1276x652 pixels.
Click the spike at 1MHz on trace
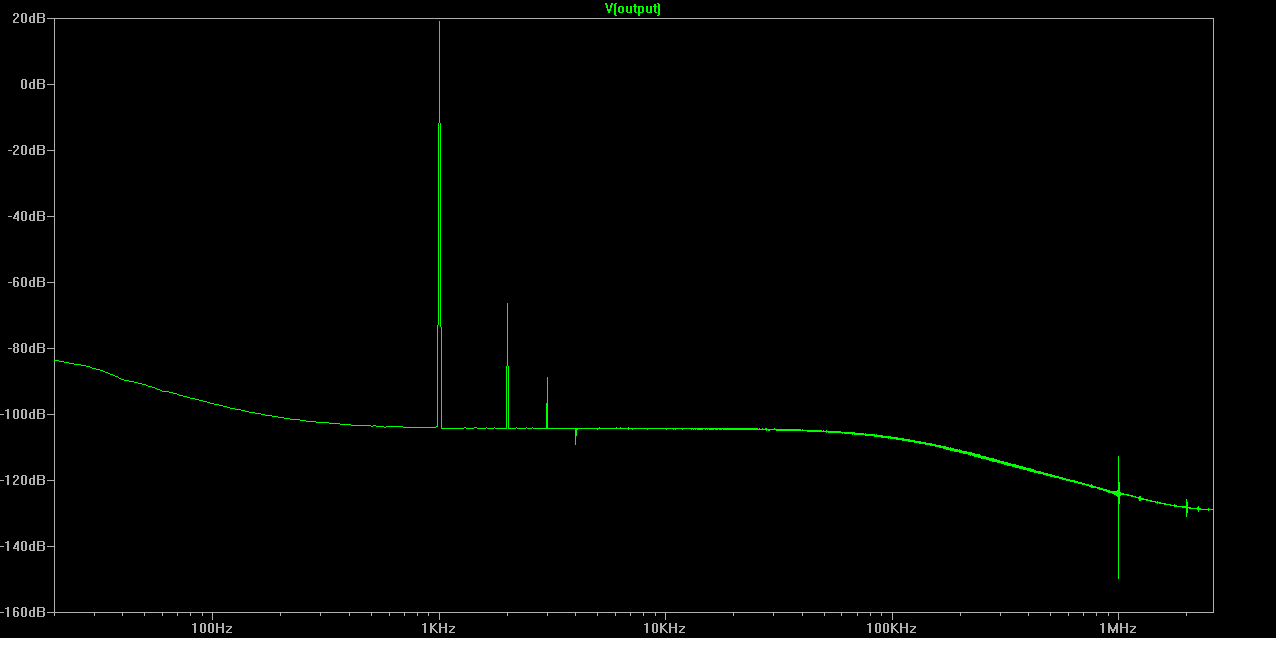1118,517
